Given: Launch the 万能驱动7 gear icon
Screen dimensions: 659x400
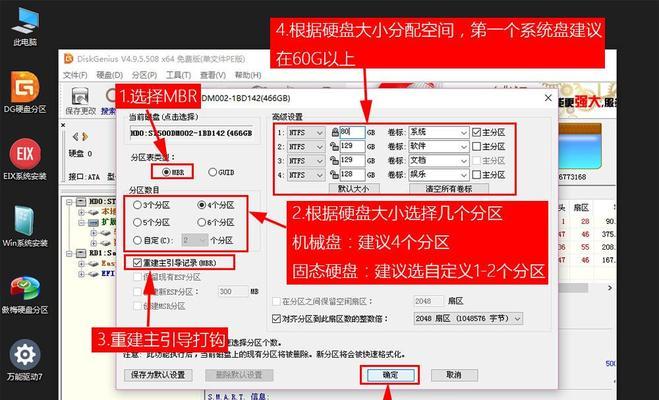Looking at the screenshot, I should pyautogui.click(x=25, y=361).
